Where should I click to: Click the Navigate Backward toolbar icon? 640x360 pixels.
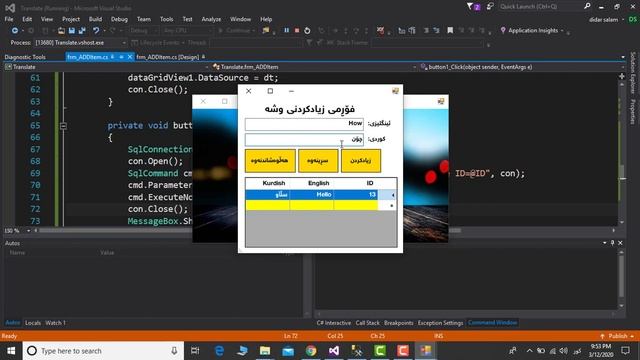(15, 31)
